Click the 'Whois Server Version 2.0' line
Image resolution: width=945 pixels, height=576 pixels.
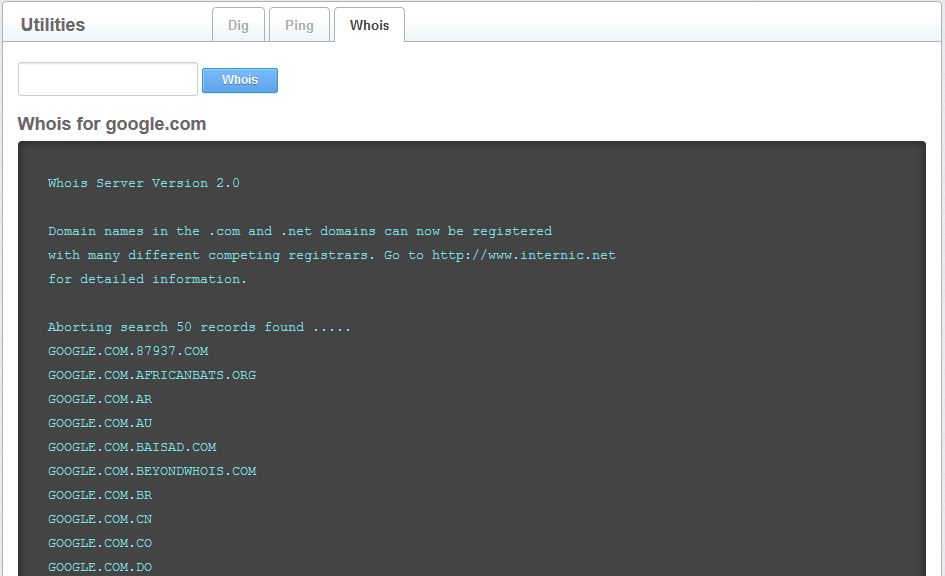[x=144, y=183]
